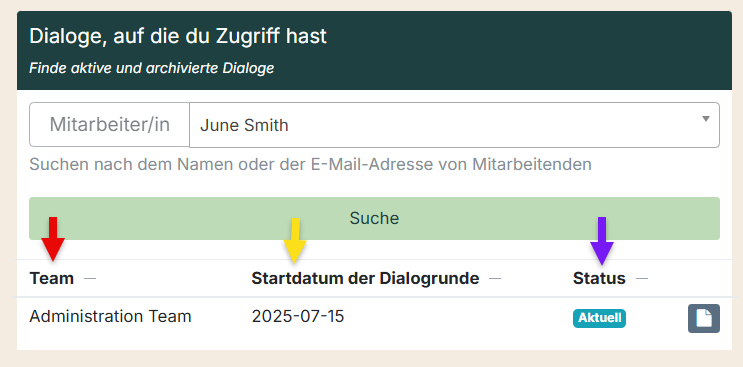Click the Aktuell status badge
The image size is (743, 367).
click(599, 318)
